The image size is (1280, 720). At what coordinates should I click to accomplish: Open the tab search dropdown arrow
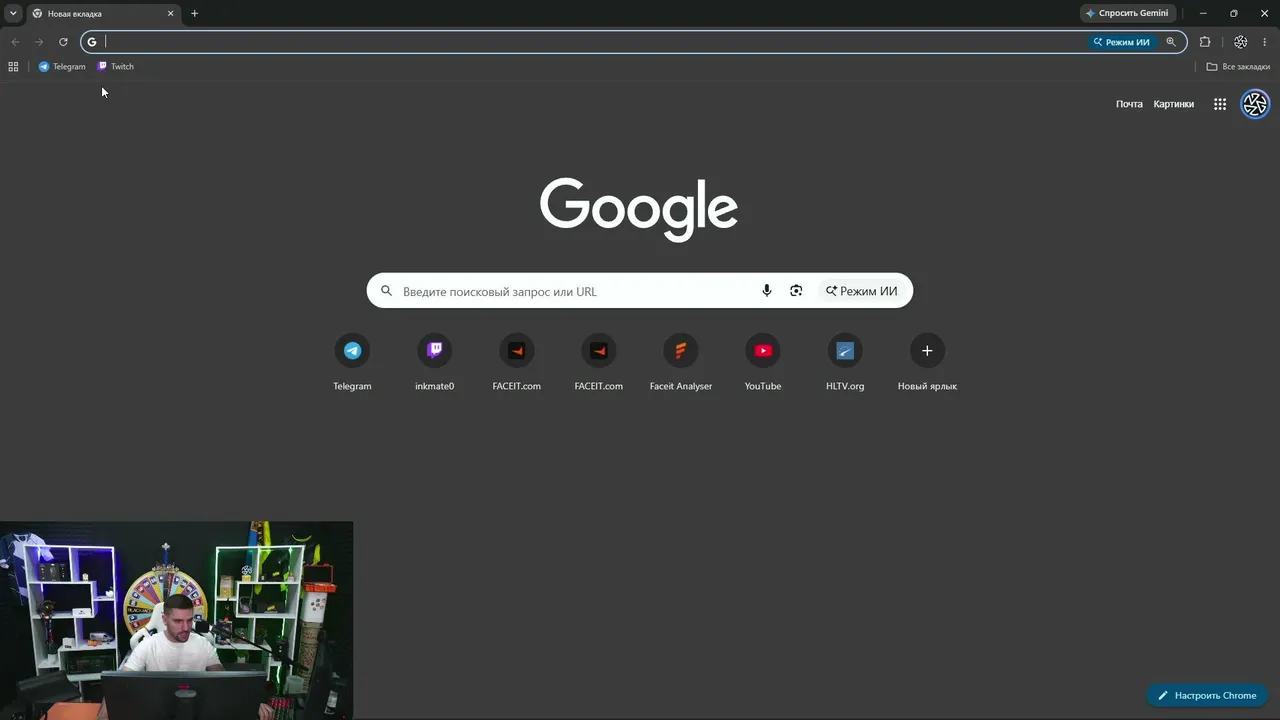click(13, 13)
